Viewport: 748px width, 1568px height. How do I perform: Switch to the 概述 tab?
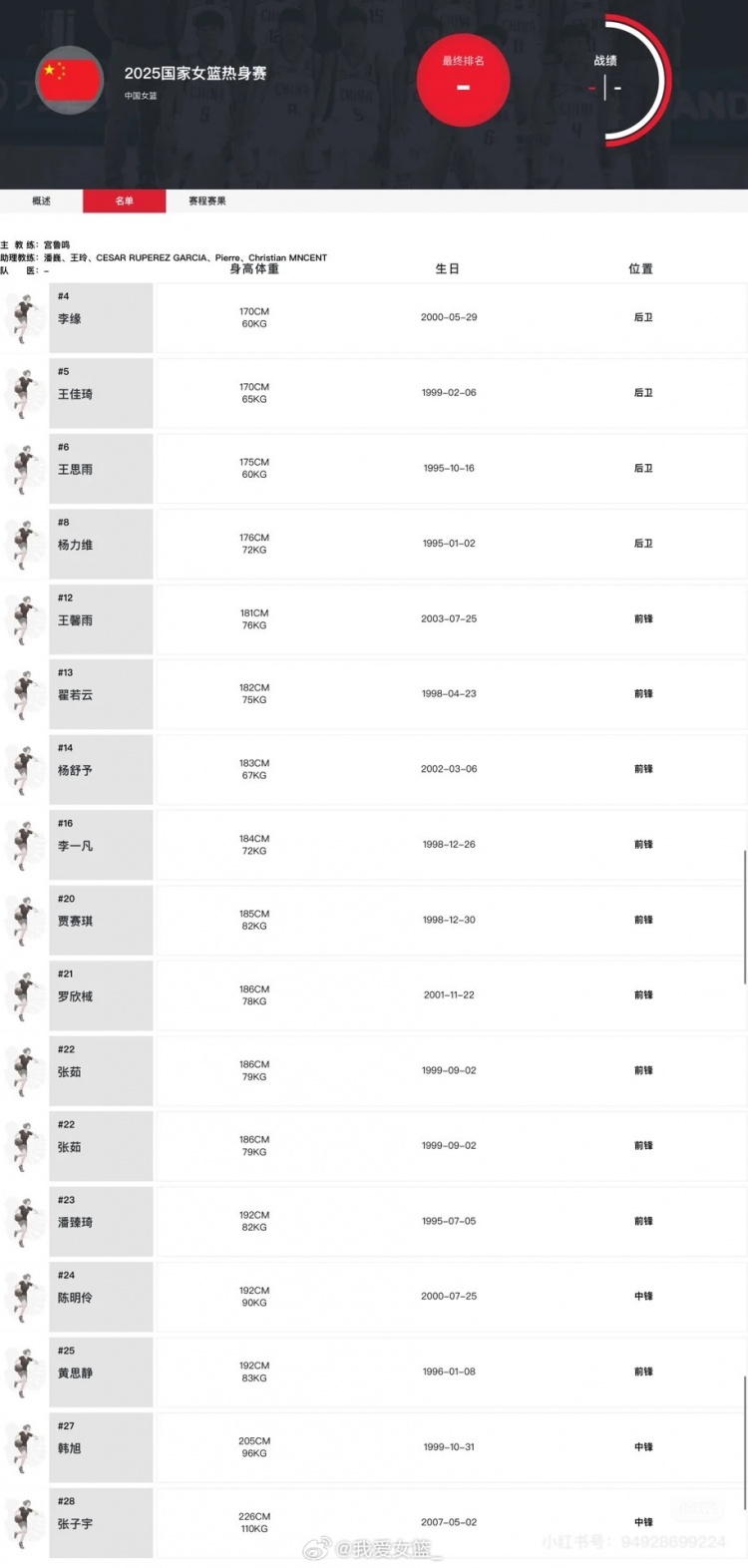pos(41,201)
